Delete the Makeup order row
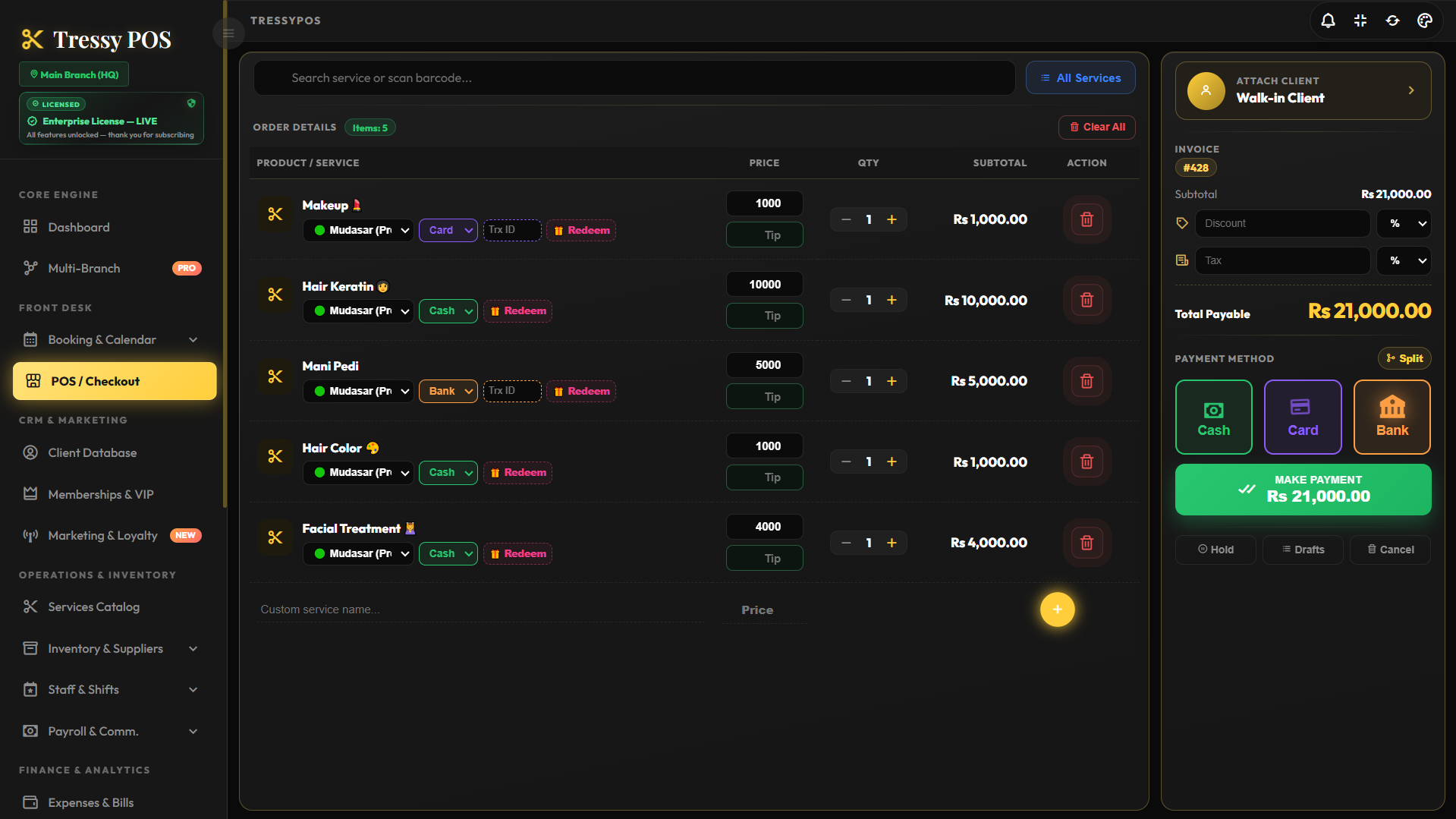The width and height of the screenshot is (1456, 819). pyautogui.click(x=1086, y=219)
